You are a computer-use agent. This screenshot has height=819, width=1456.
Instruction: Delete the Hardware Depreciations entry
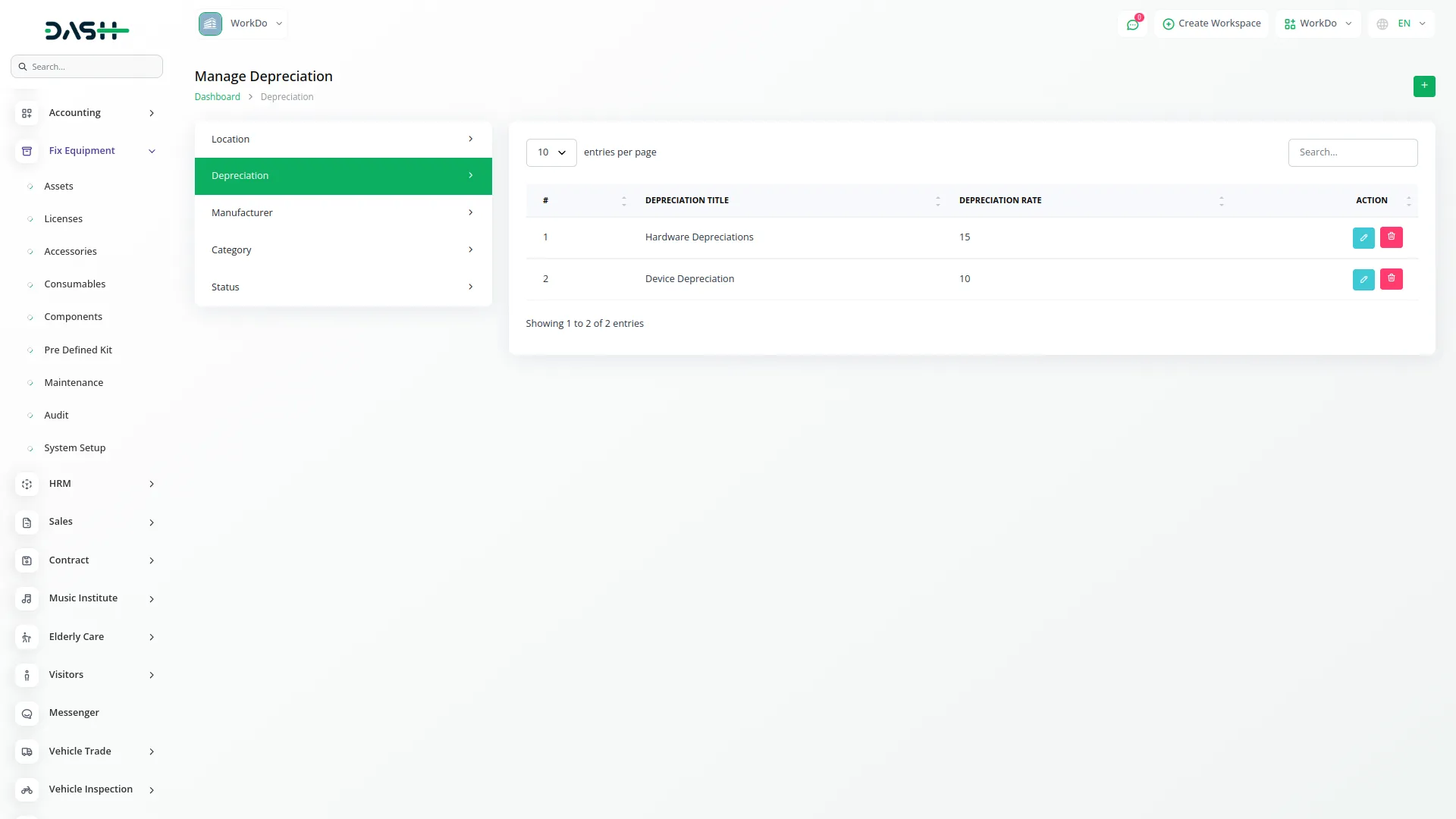point(1391,237)
